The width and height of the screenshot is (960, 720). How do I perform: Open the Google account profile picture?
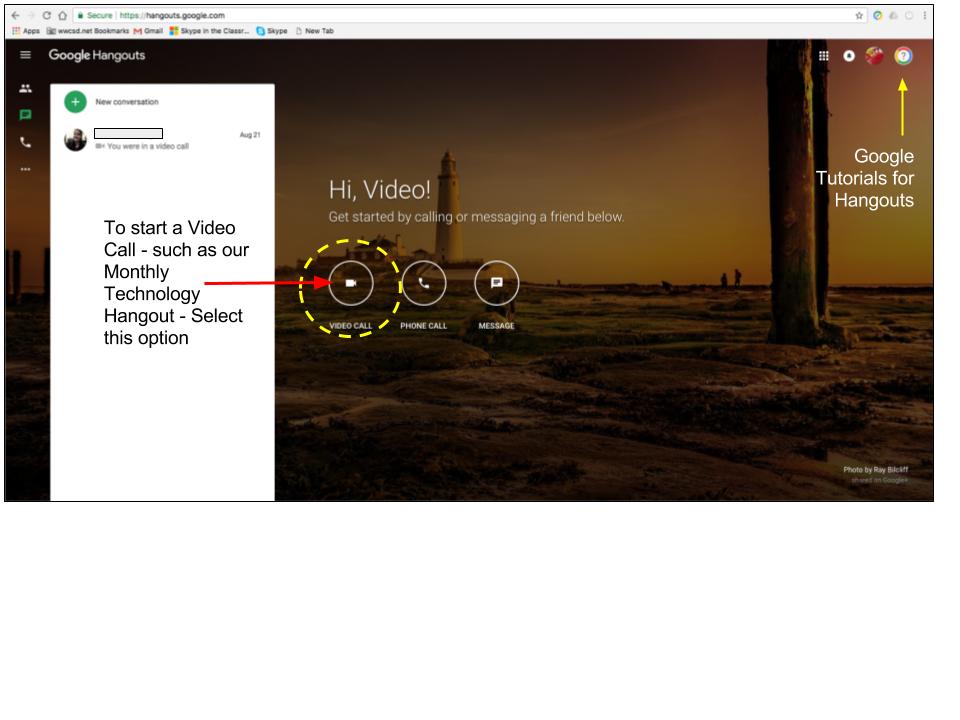pos(875,56)
